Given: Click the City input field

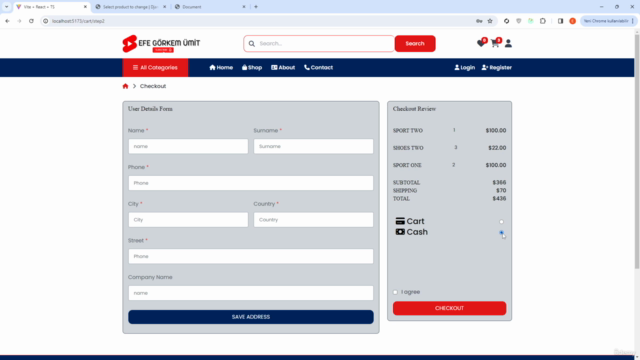Looking at the screenshot, I should [188, 220].
